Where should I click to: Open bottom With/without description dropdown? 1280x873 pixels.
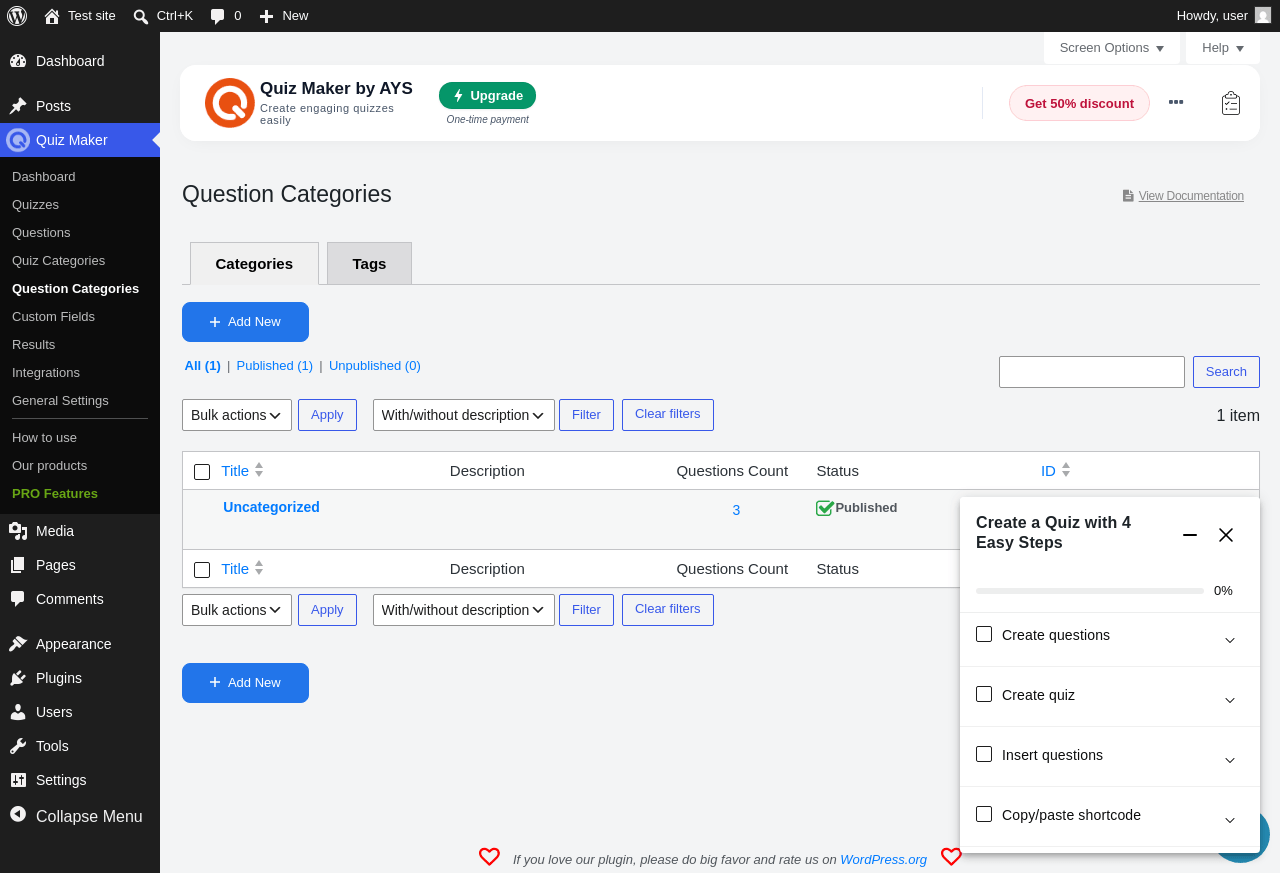click(464, 610)
